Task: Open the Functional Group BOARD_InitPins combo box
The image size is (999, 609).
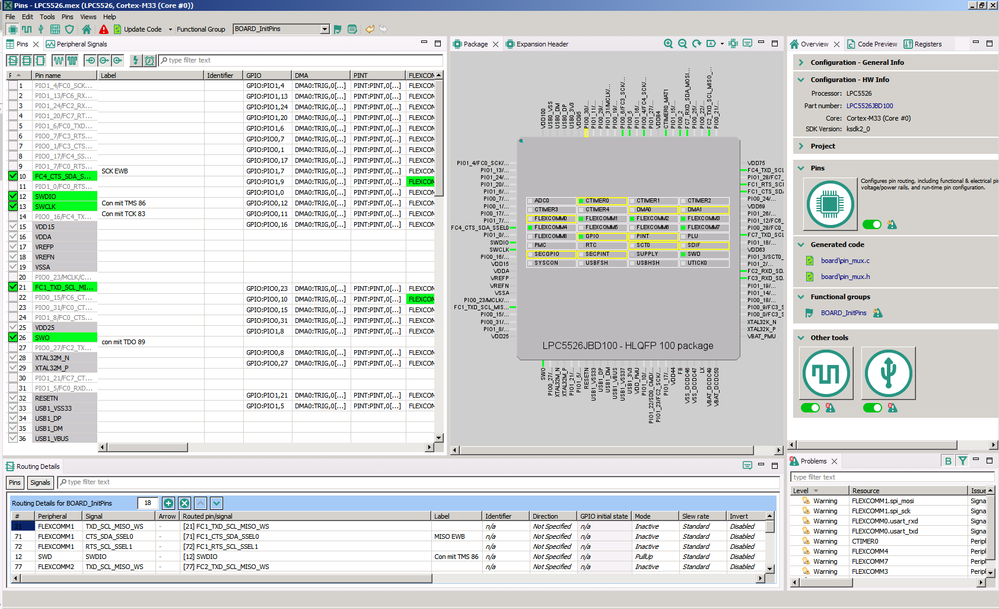Action: (281, 29)
